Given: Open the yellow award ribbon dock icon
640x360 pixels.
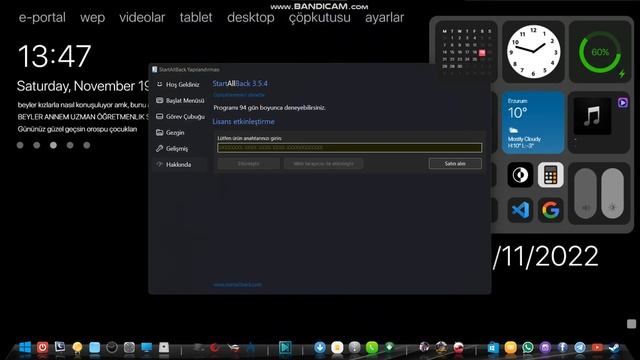Looking at the screenshot, I should click(77, 348).
